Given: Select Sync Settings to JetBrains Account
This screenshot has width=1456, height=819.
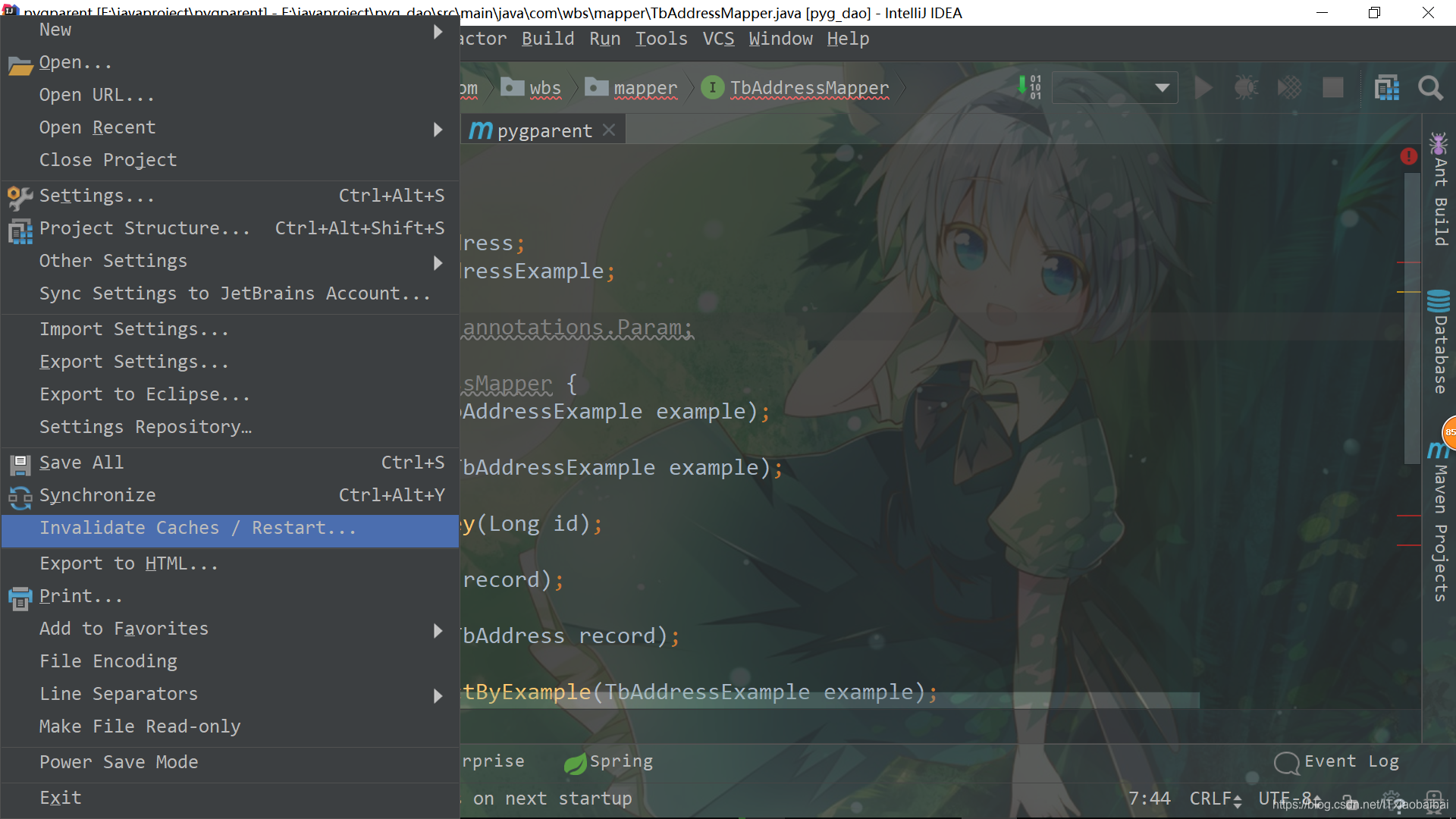Looking at the screenshot, I should 230,293.
